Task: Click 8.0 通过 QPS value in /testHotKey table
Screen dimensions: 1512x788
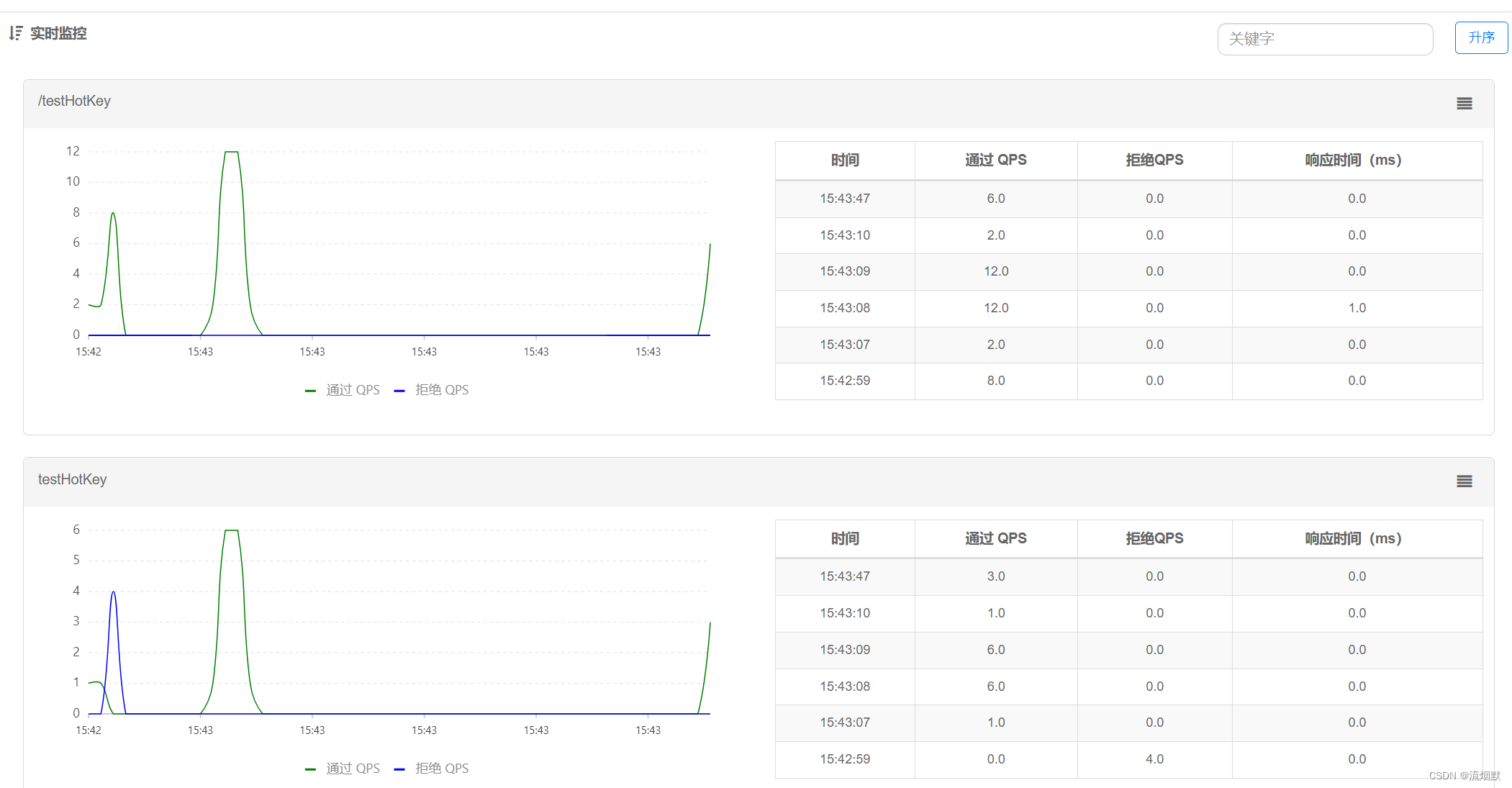Action: (x=996, y=381)
